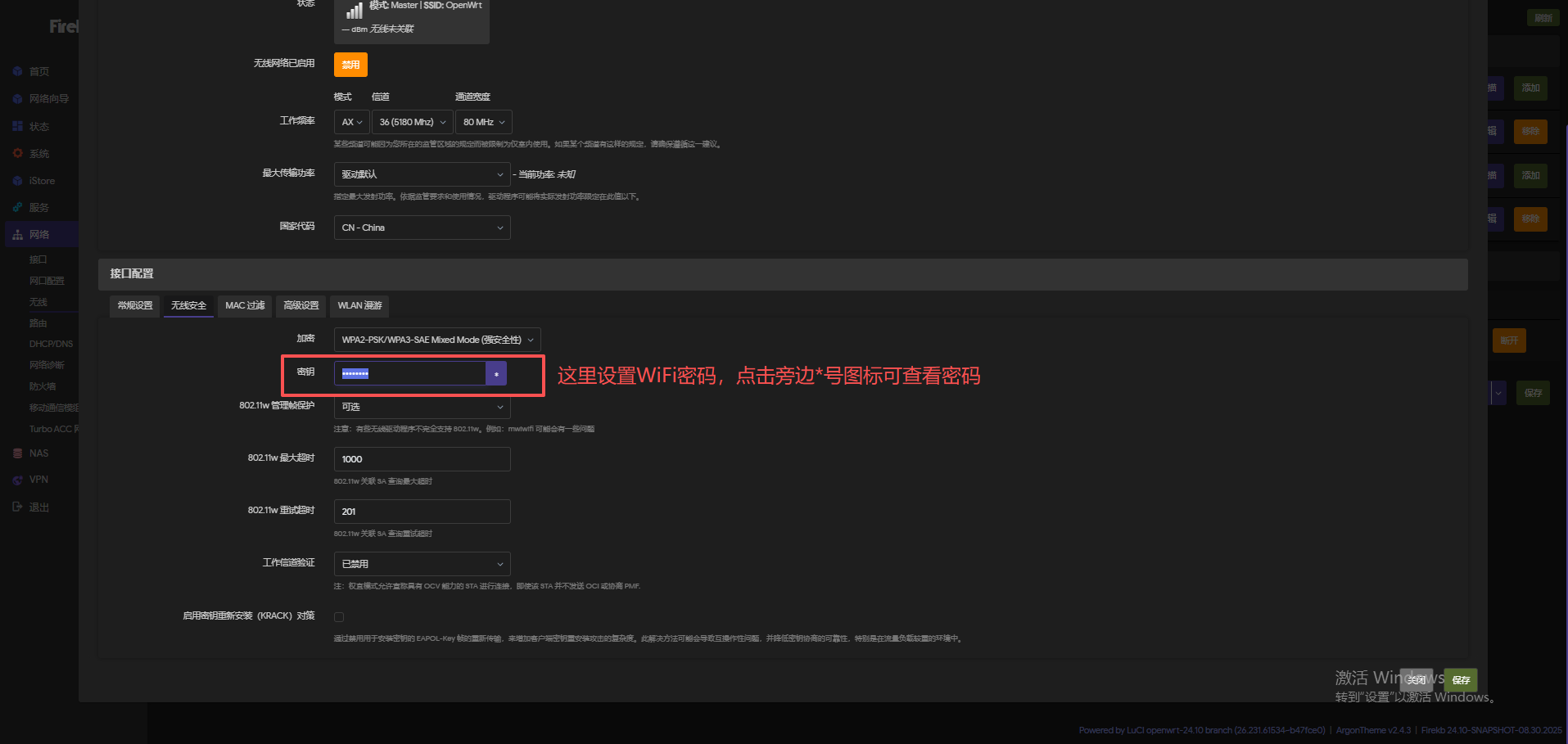The image size is (1568, 744).
Task: Click the green 保存 button in dialog
Action: [x=1461, y=680]
